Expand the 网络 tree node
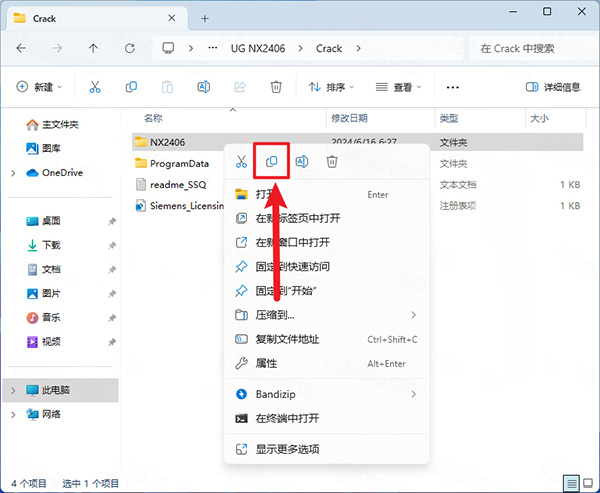This screenshot has height=493, width=600. [13, 415]
